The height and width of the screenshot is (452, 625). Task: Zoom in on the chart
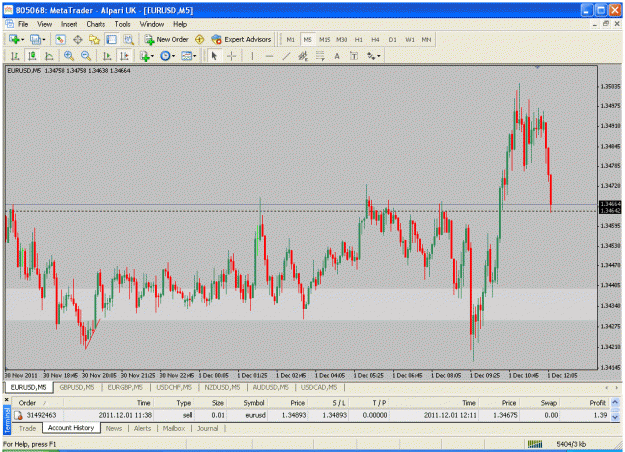69,56
